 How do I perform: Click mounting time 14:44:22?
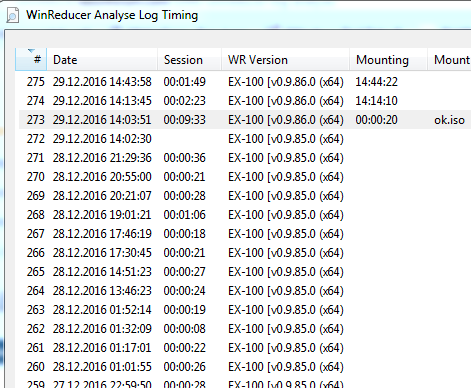tap(377, 82)
